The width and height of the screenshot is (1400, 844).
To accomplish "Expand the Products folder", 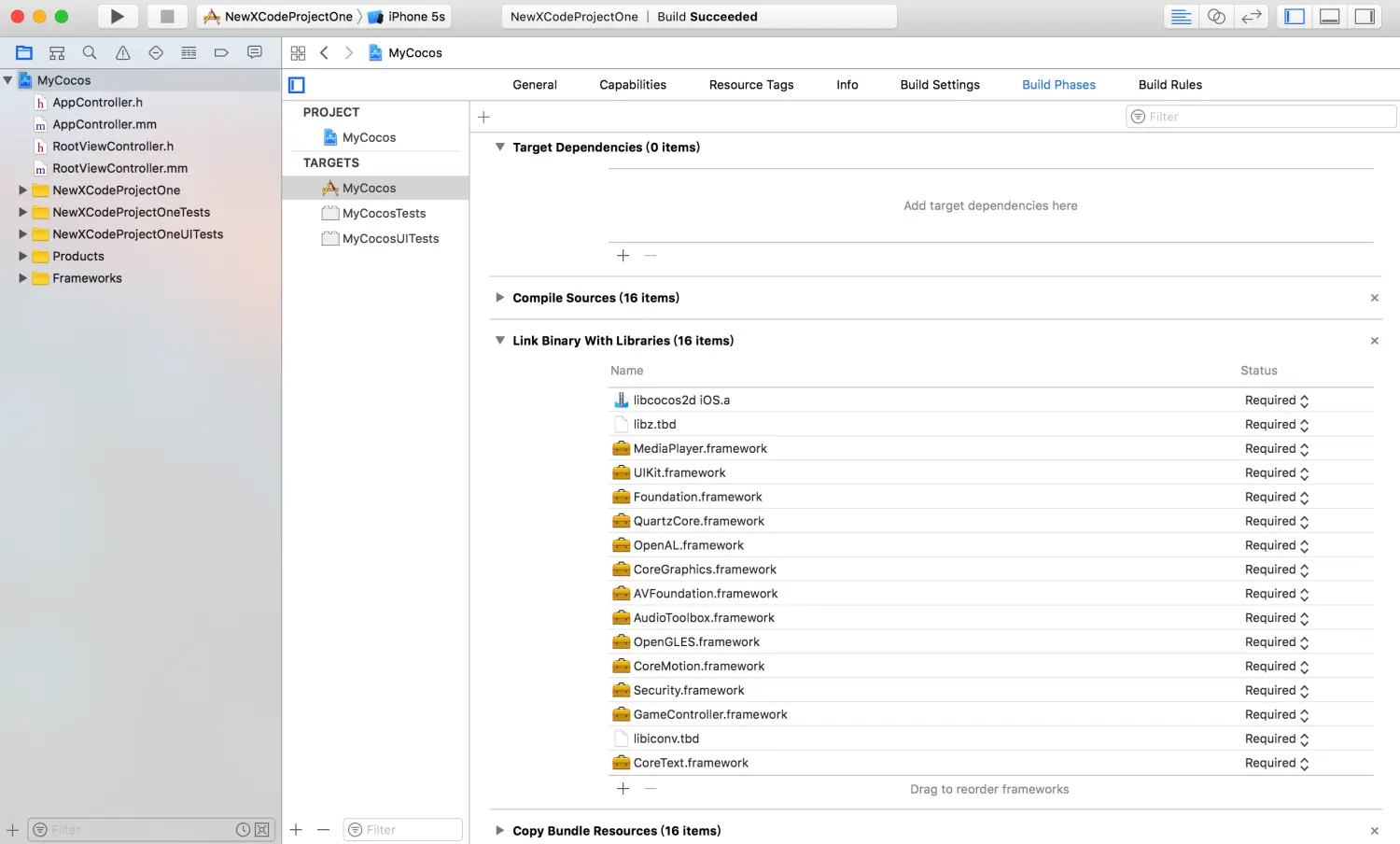I will coord(22,256).
